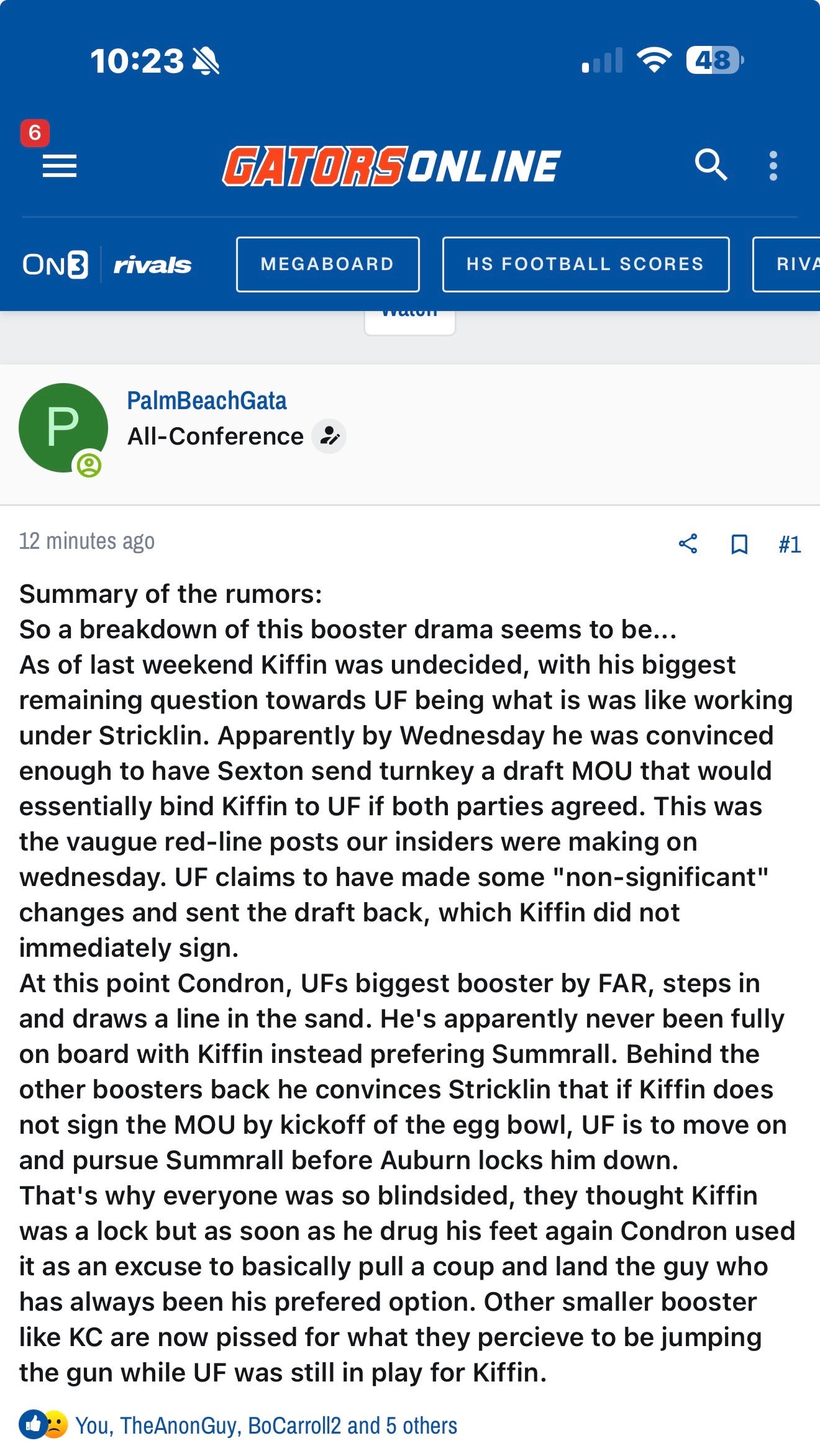Tap the like reaction icon

click(32, 1424)
